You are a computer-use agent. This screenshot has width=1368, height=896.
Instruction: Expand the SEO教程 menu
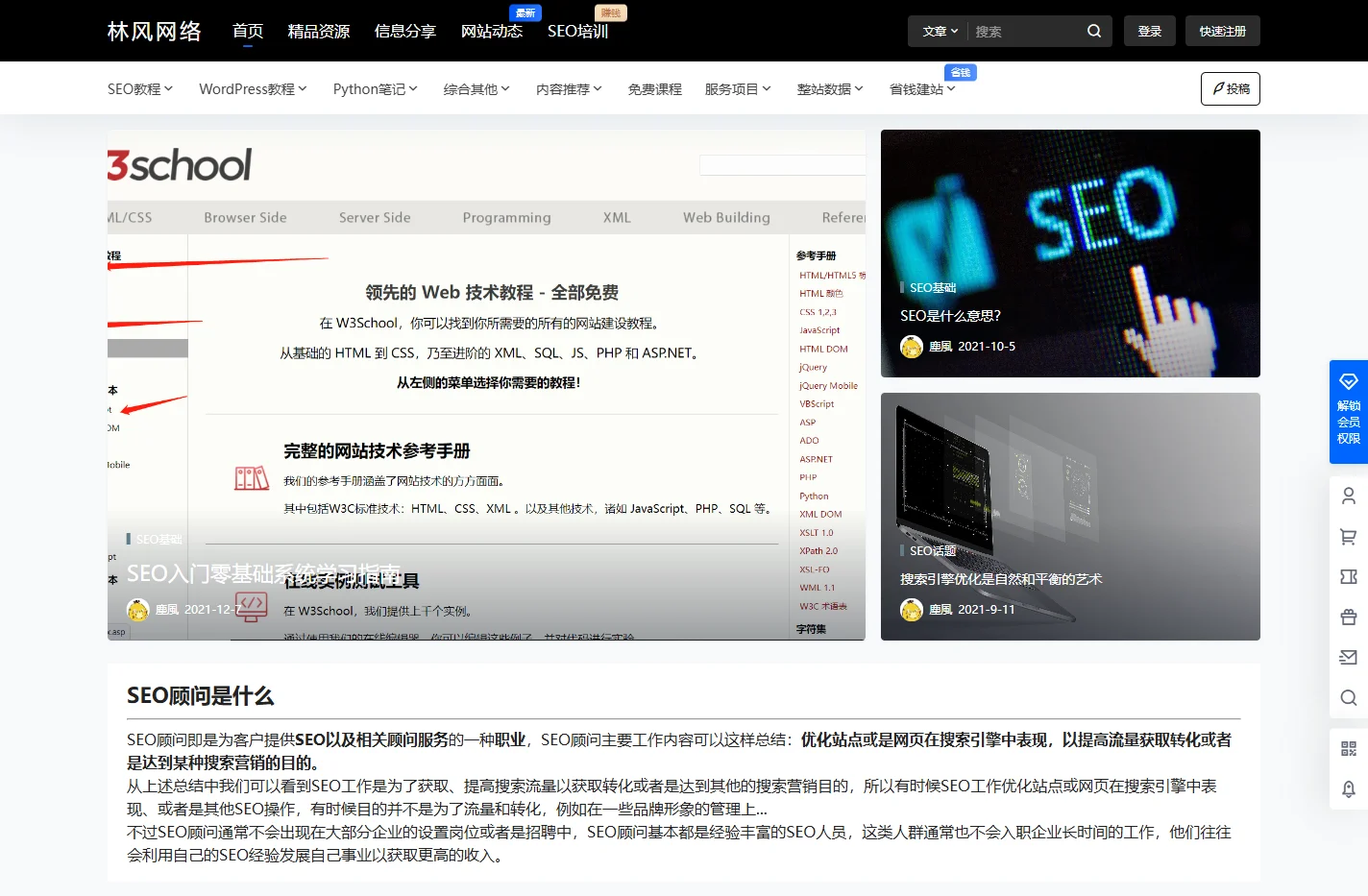click(140, 88)
